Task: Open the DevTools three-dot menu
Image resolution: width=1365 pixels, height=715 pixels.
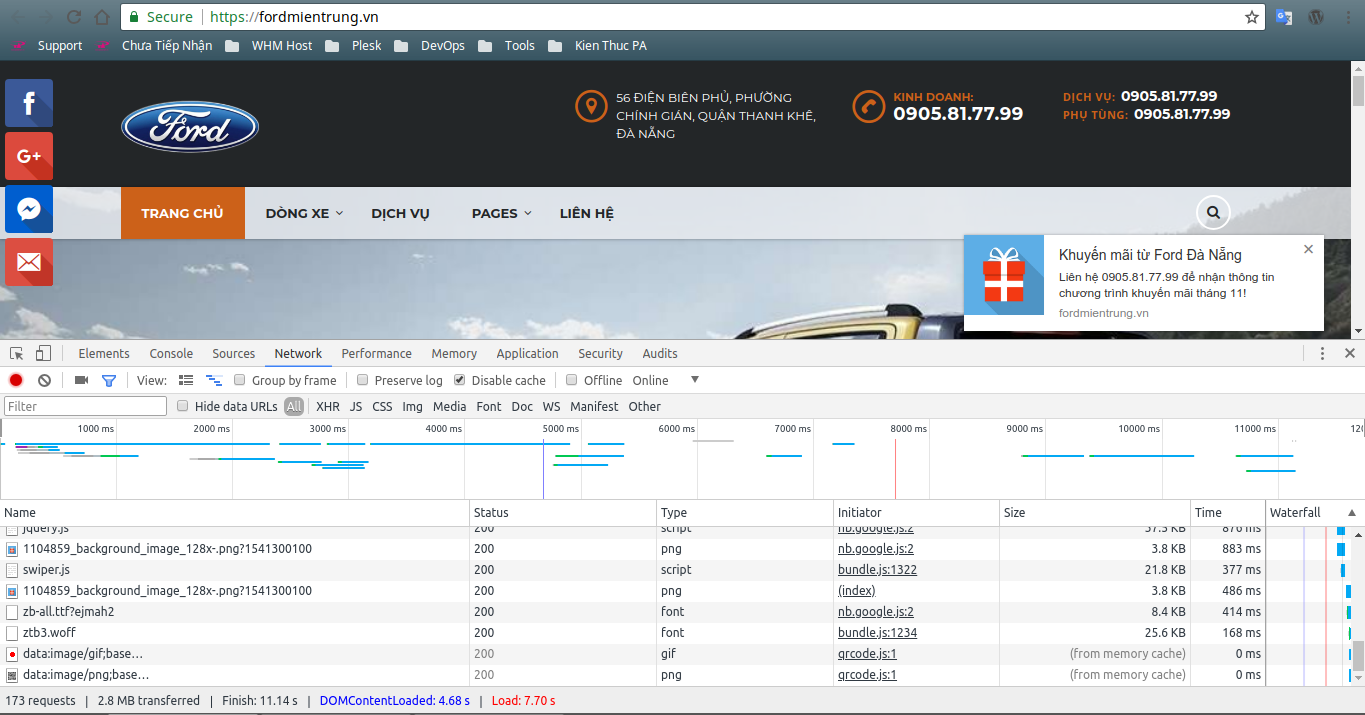Action: click(x=1322, y=353)
